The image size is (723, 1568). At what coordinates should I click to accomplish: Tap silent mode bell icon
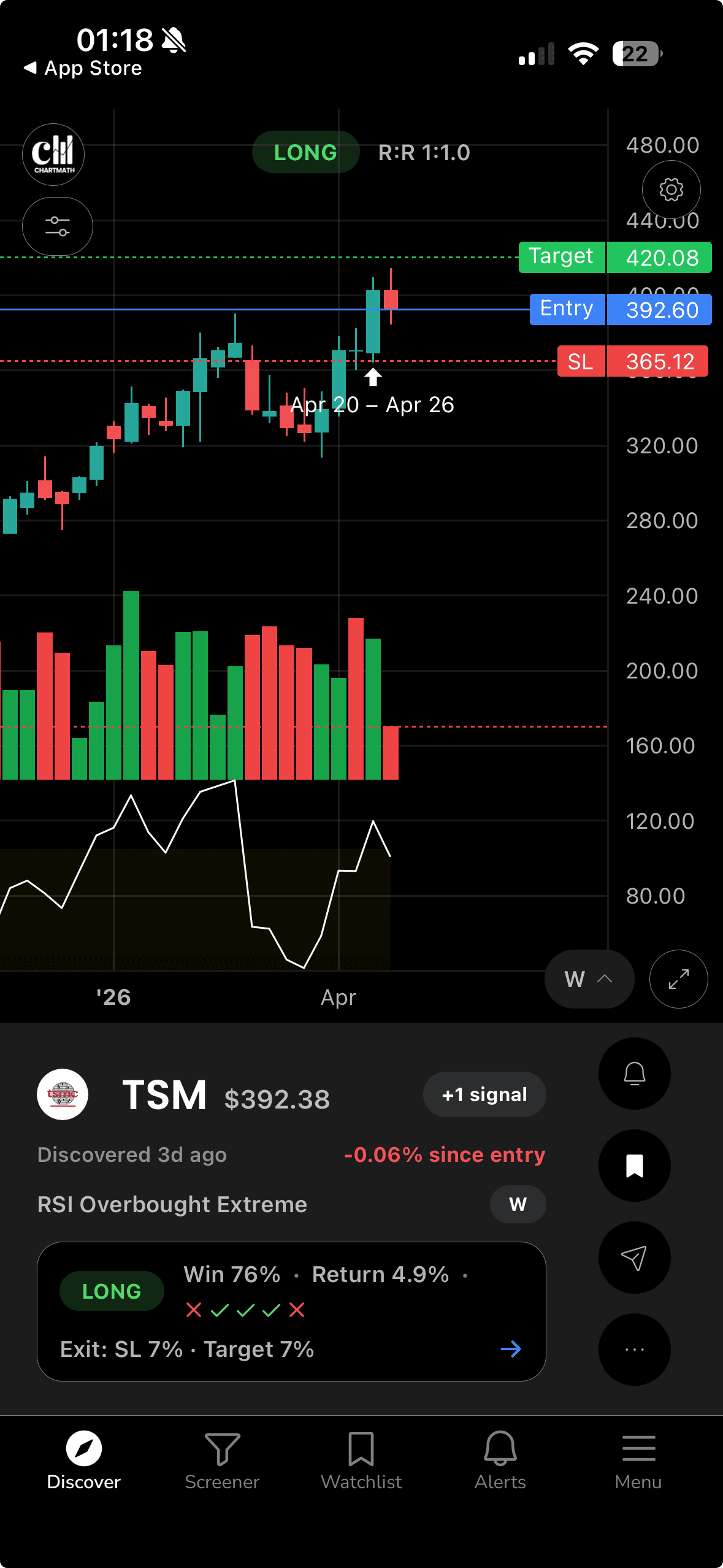174,41
